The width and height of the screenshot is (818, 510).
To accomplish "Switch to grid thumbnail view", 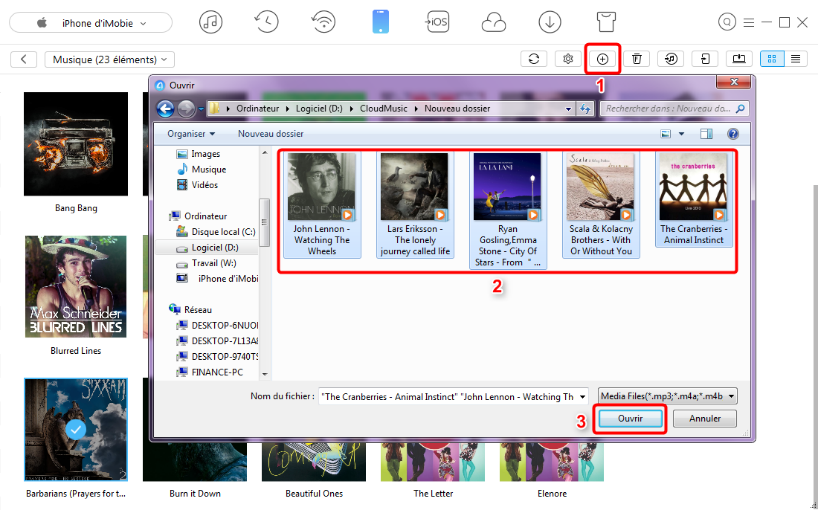I will click(773, 59).
